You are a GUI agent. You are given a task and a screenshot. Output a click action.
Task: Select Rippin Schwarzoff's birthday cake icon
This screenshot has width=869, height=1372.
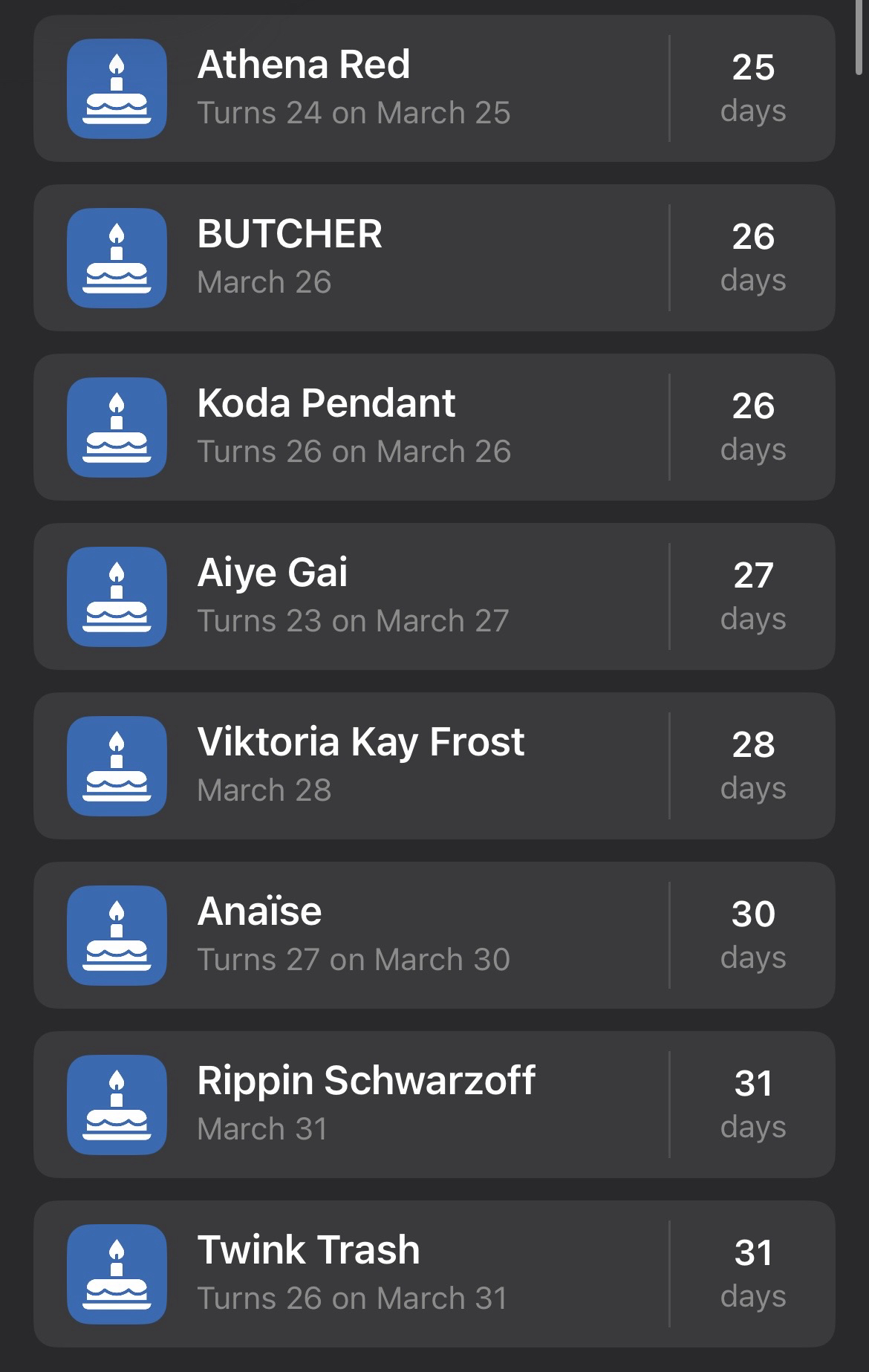pos(117,1105)
